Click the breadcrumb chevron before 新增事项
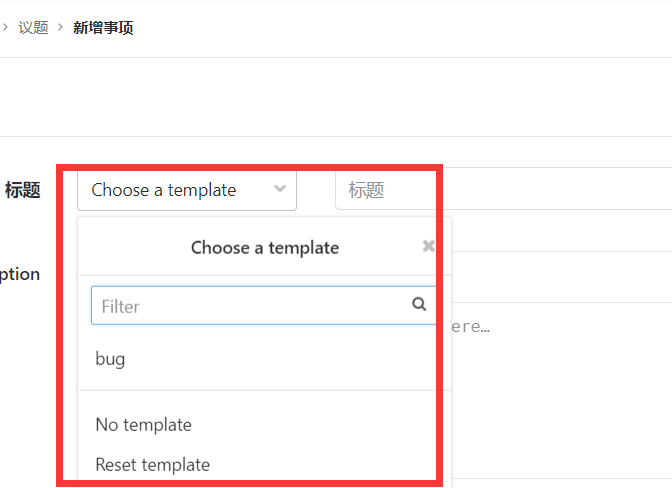672x488 pixels. (61, 27)
